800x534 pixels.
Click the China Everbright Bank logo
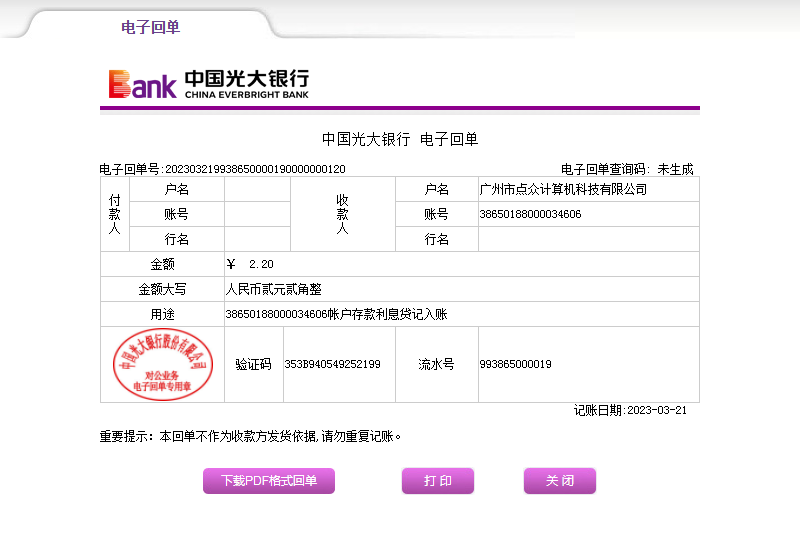[x=209, y=84]
